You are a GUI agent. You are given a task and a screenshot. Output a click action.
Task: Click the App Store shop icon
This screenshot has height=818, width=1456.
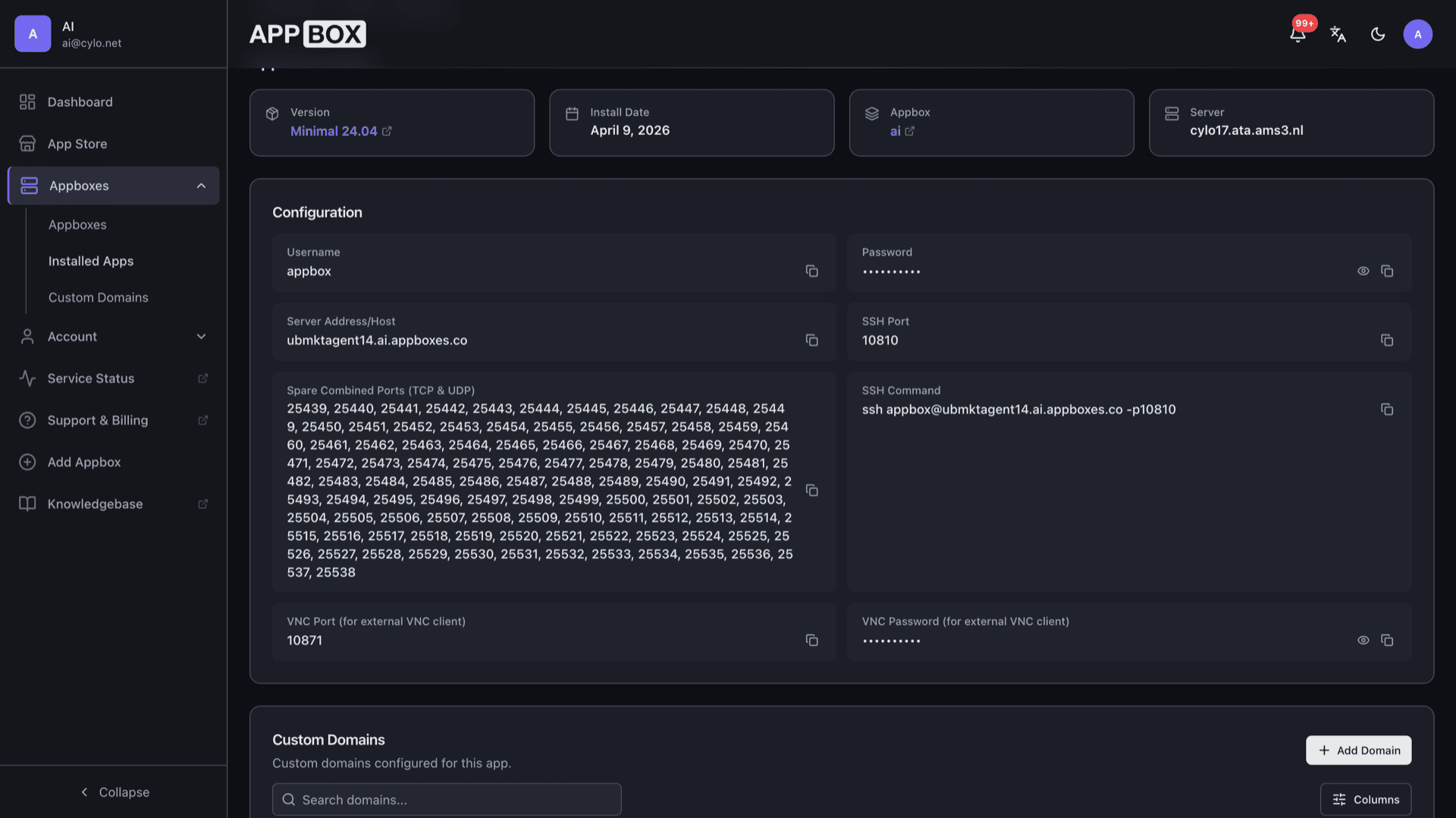pos(27,143)
